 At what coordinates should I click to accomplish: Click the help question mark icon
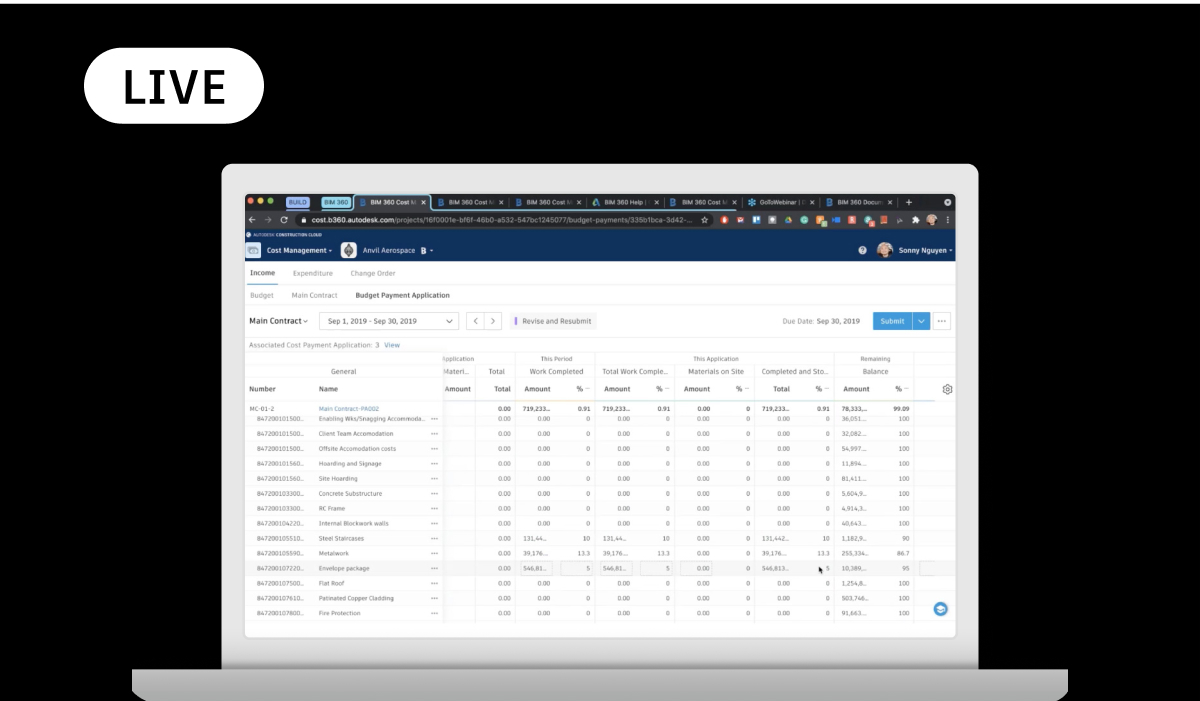tap(862, 250)
